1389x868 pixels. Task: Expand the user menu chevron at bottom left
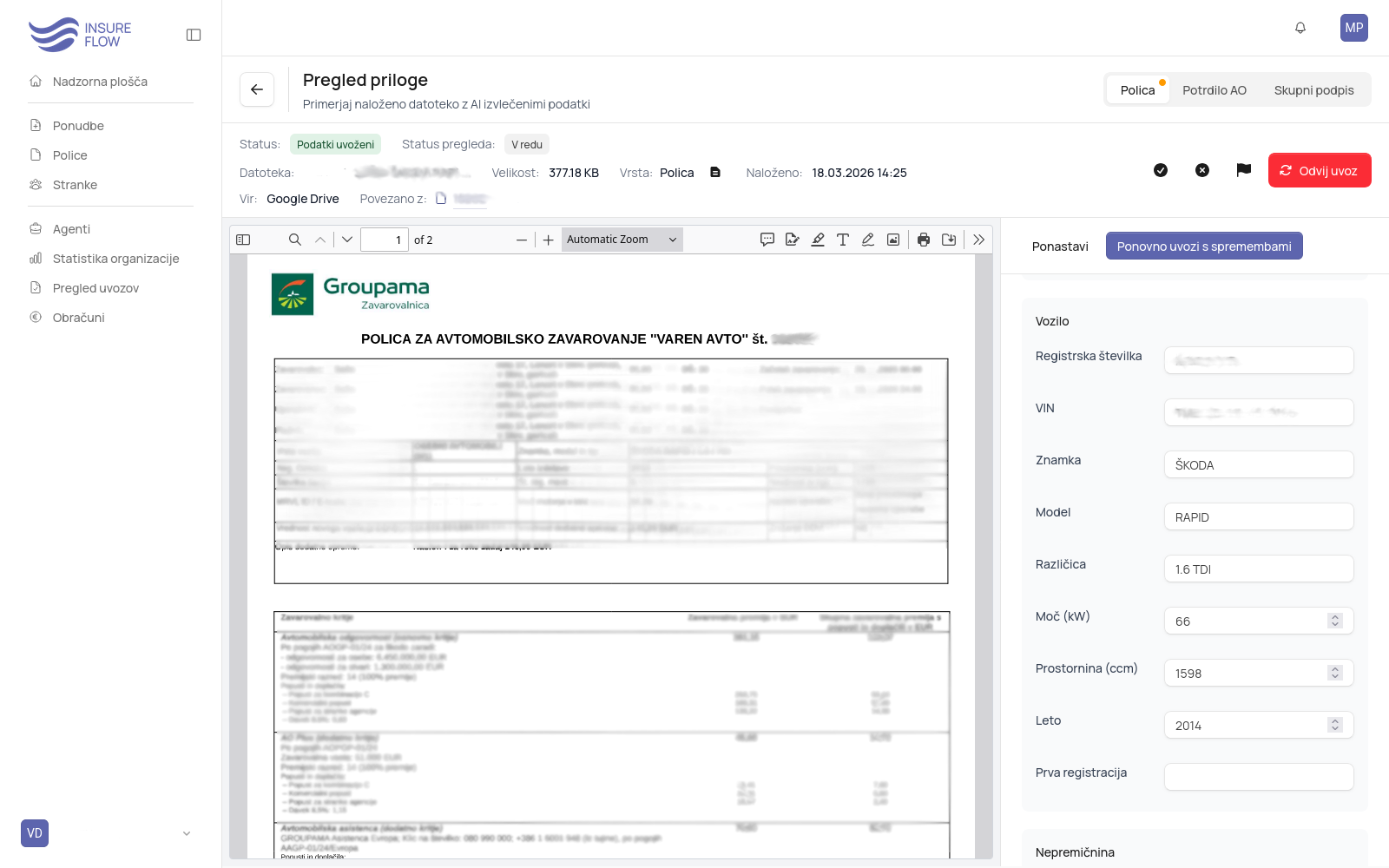tap(187, 833)
